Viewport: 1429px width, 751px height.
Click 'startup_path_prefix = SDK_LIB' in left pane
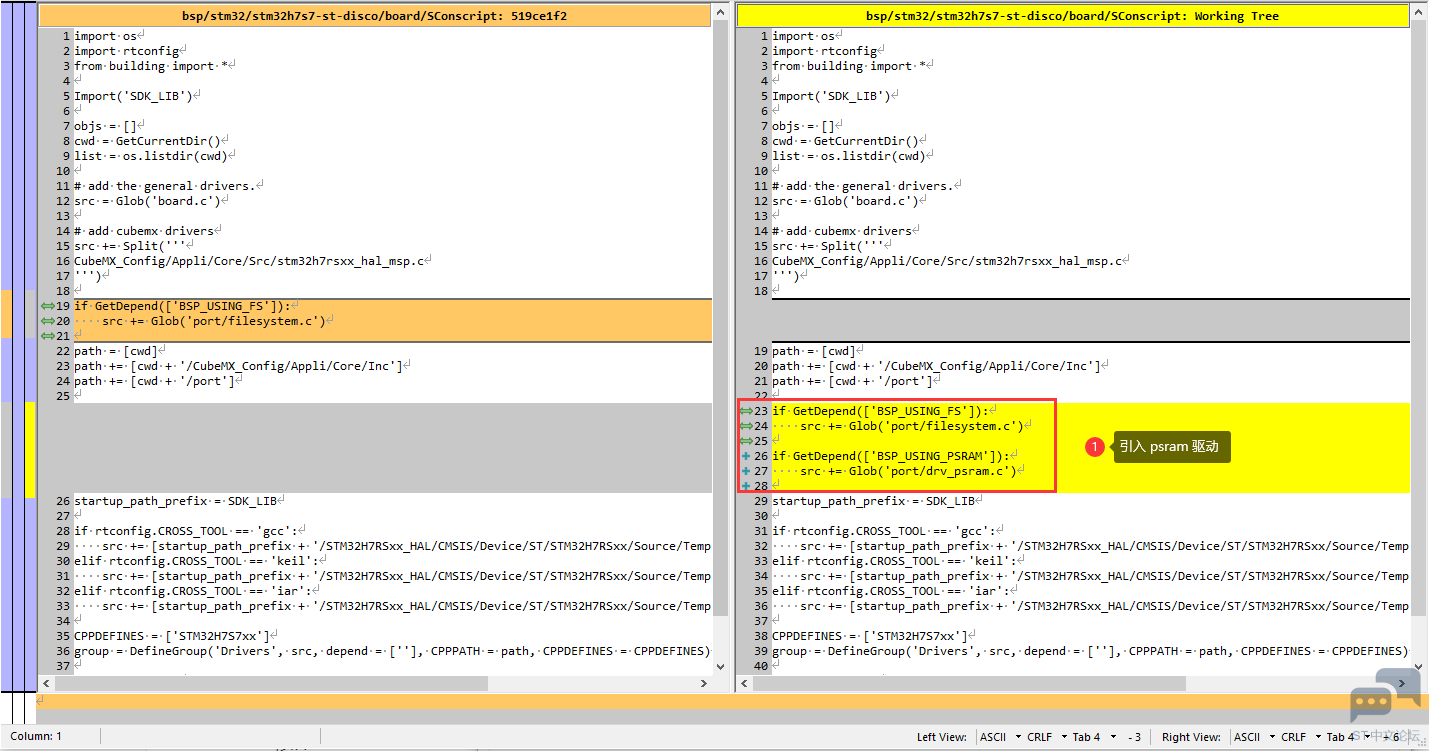(175, 501)
